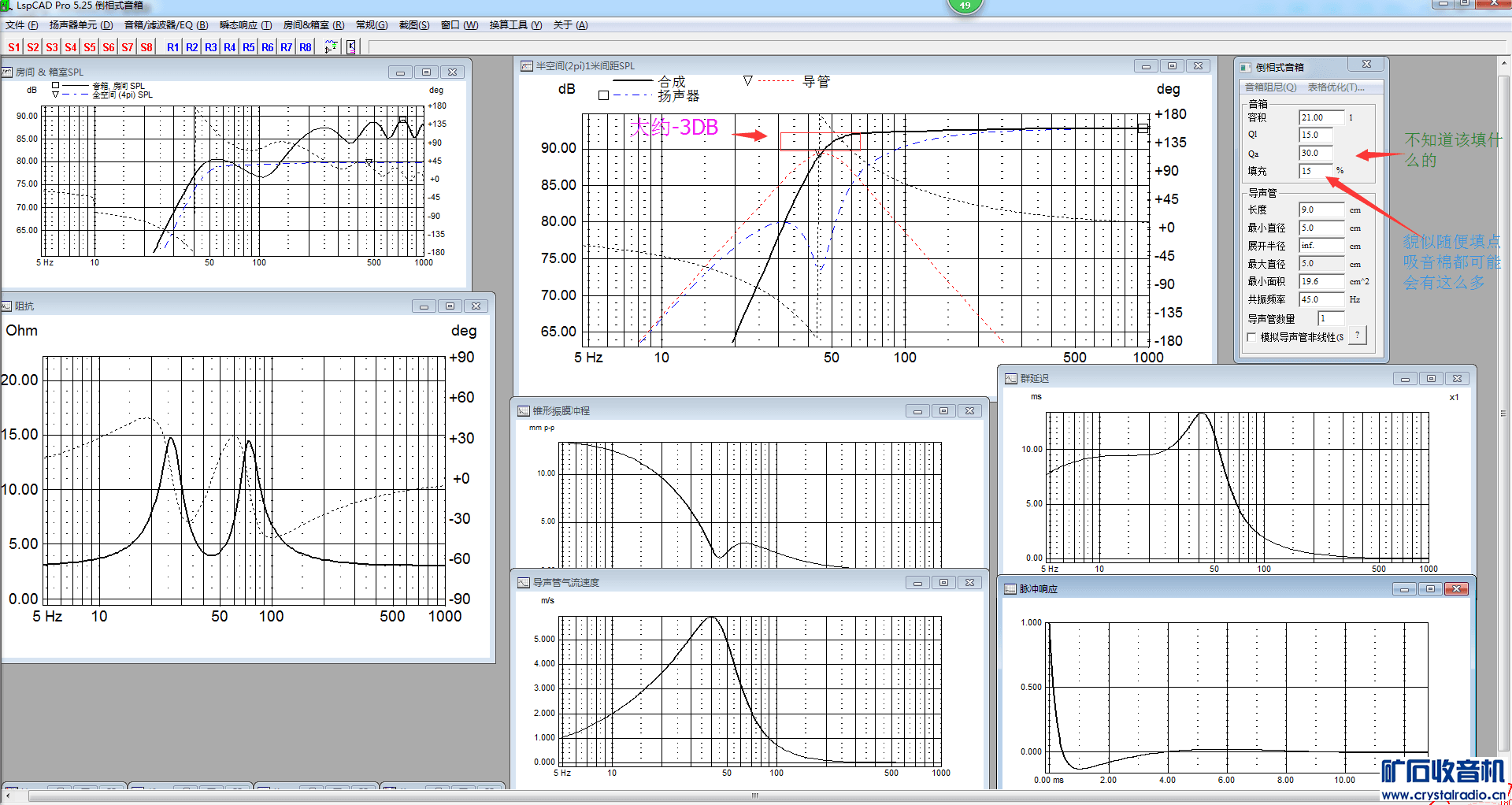Minimize the 房间 & 箱室SPL window
Image resolution: width=1512 pixels, height=805 pixels.
400,72
